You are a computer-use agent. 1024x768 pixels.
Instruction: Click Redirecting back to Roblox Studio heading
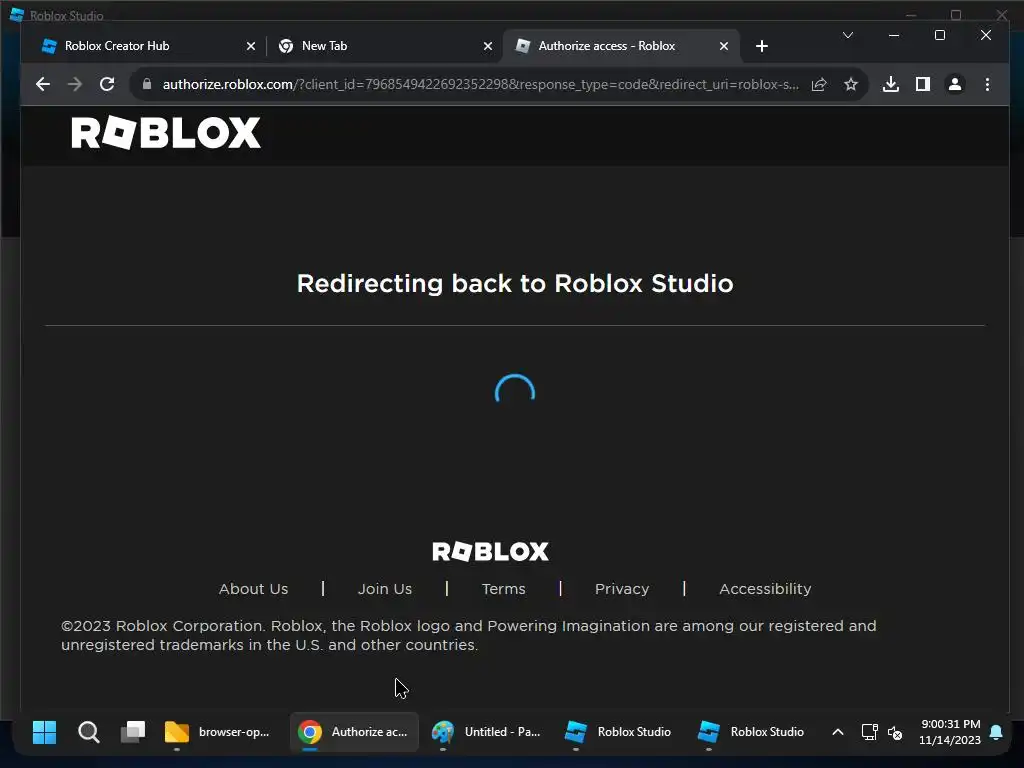(x=515, y=283)
